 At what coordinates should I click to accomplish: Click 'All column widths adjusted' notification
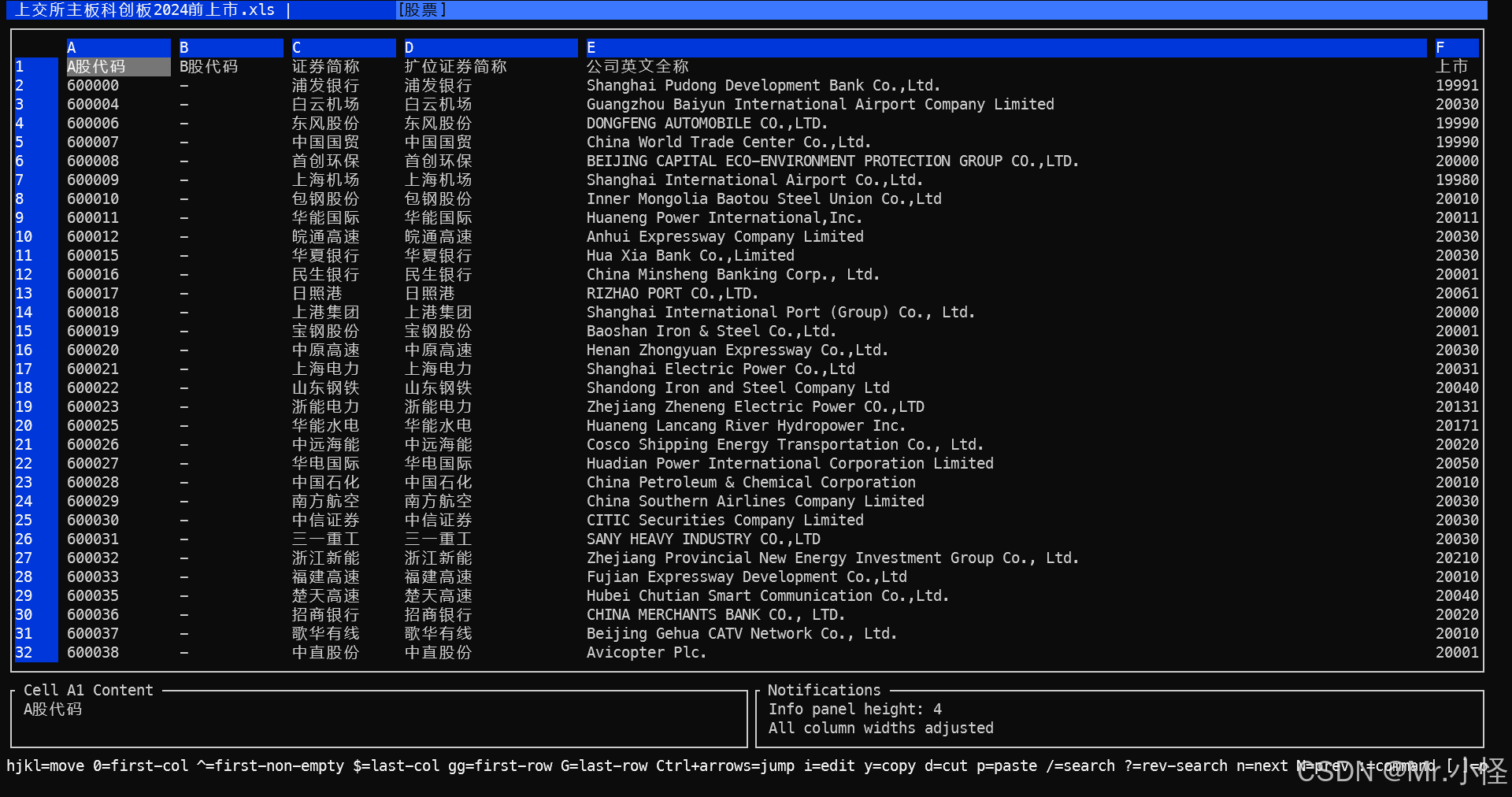[880, 728]
